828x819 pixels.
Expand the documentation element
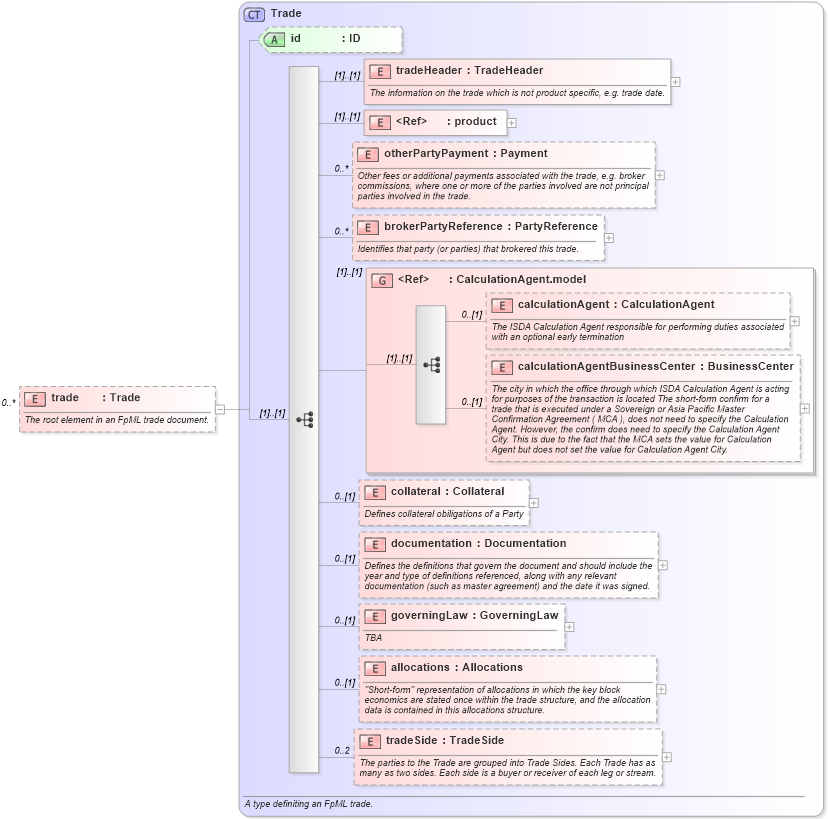tap(663, 565)
